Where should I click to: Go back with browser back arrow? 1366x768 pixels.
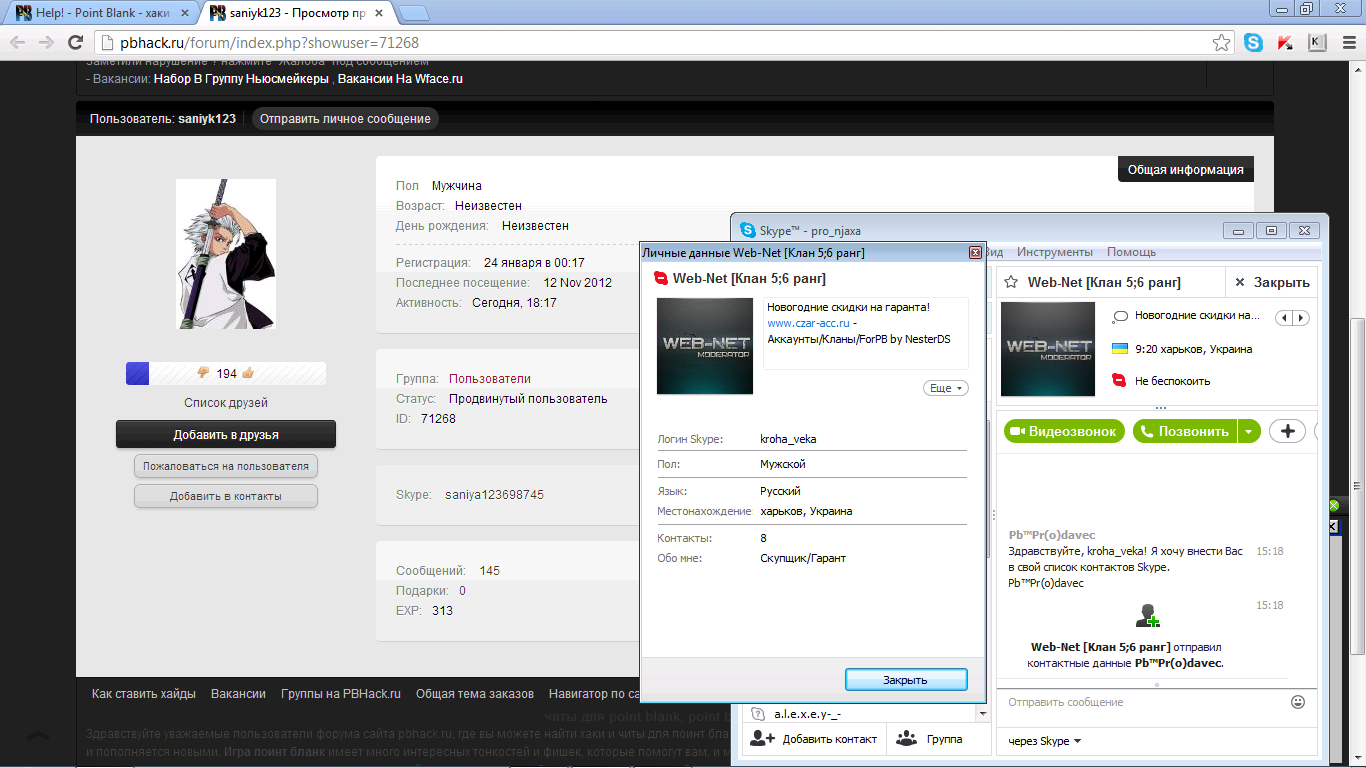click(x=18, y=43)
